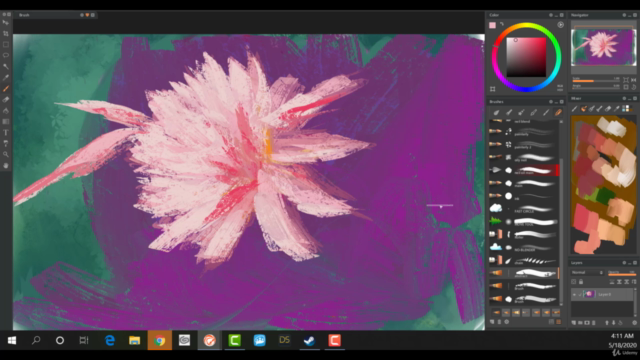Select the 'painterly' brush preset
Image resolution: width=640 pixels, height=360 pixels.
524,131
